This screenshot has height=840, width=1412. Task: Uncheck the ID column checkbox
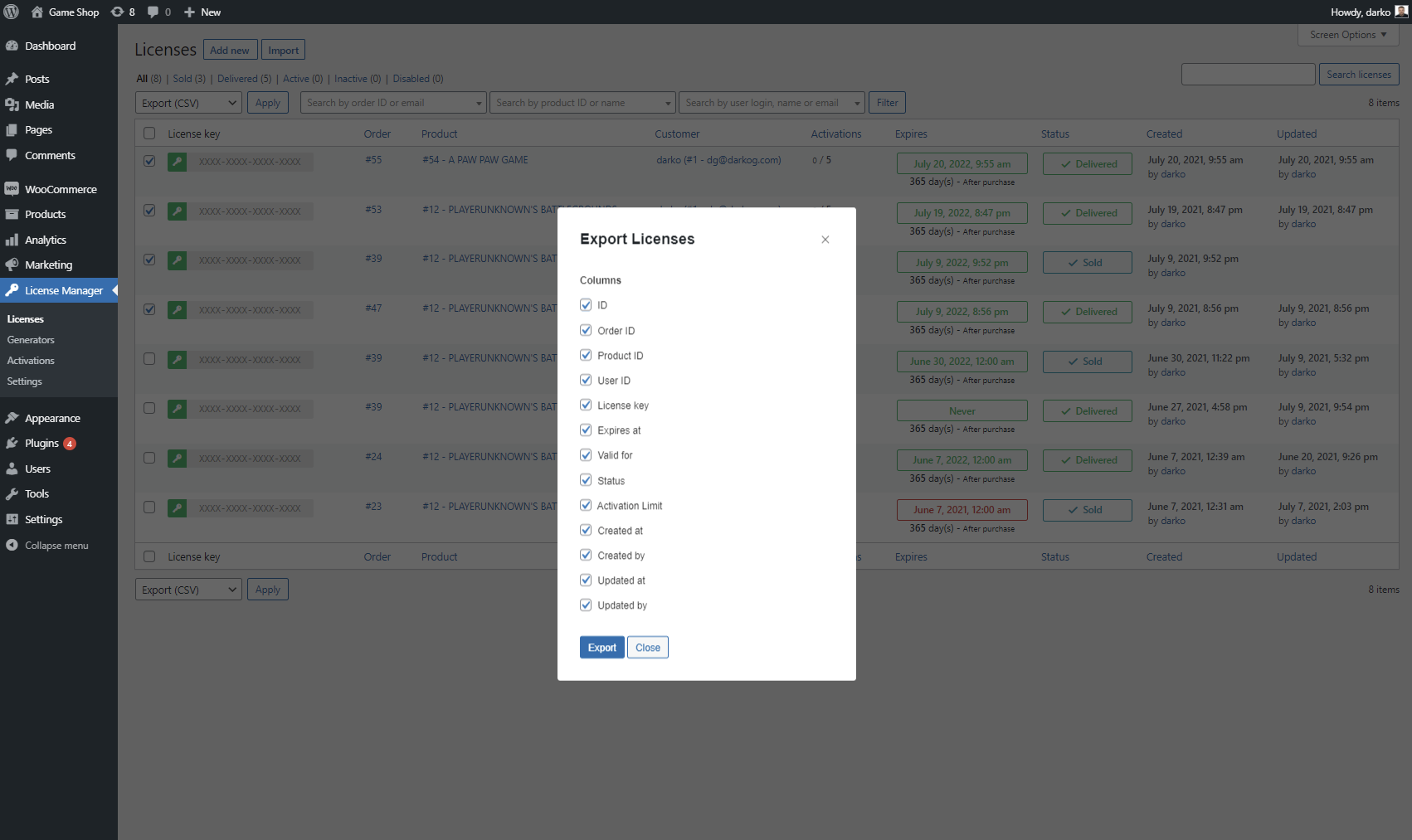coord(586,305)
